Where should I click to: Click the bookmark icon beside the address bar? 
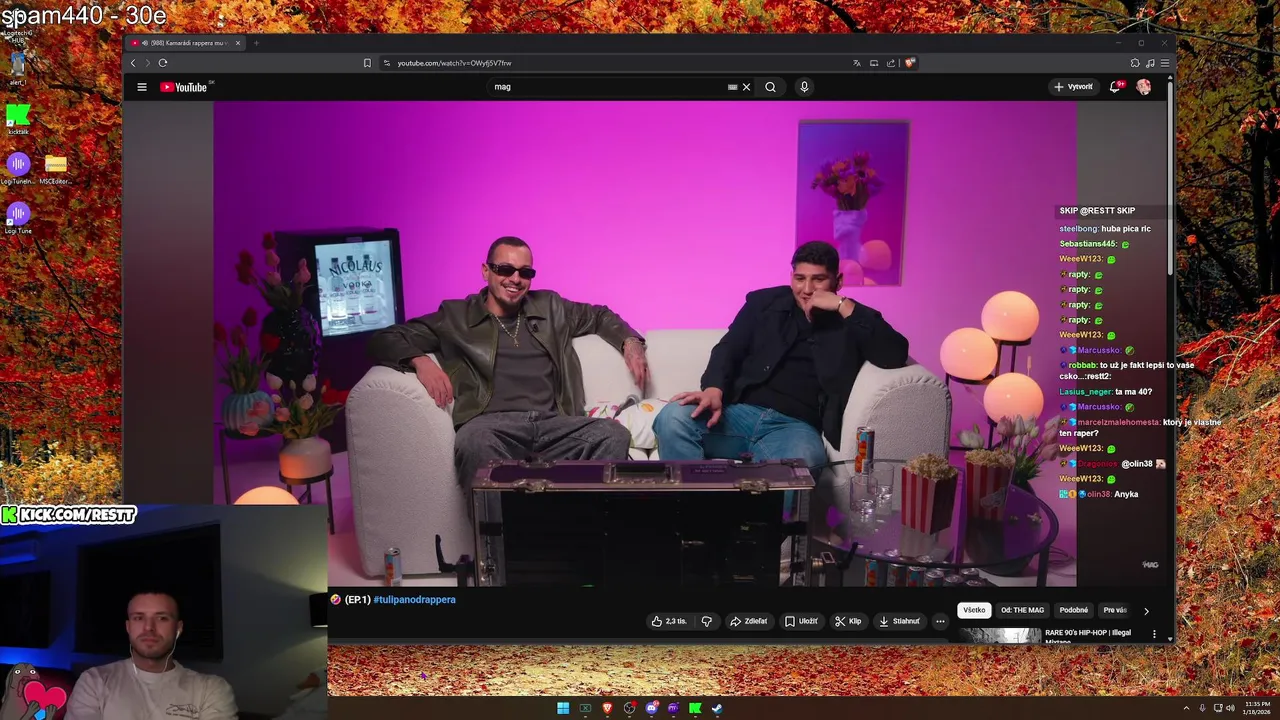367,63
